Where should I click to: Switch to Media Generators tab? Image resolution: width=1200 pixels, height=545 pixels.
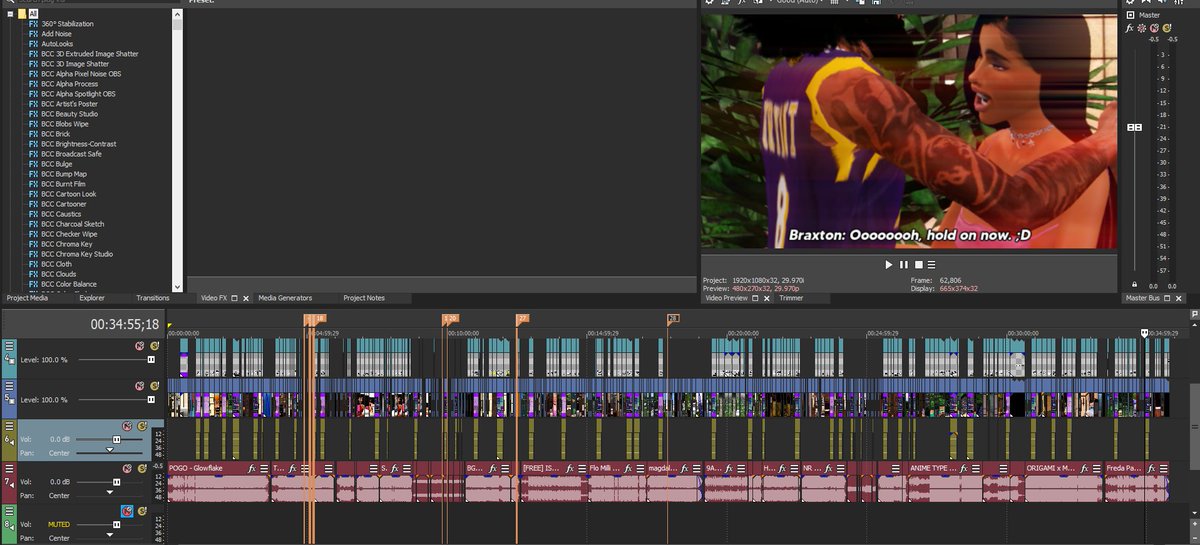tap(285, 298)
